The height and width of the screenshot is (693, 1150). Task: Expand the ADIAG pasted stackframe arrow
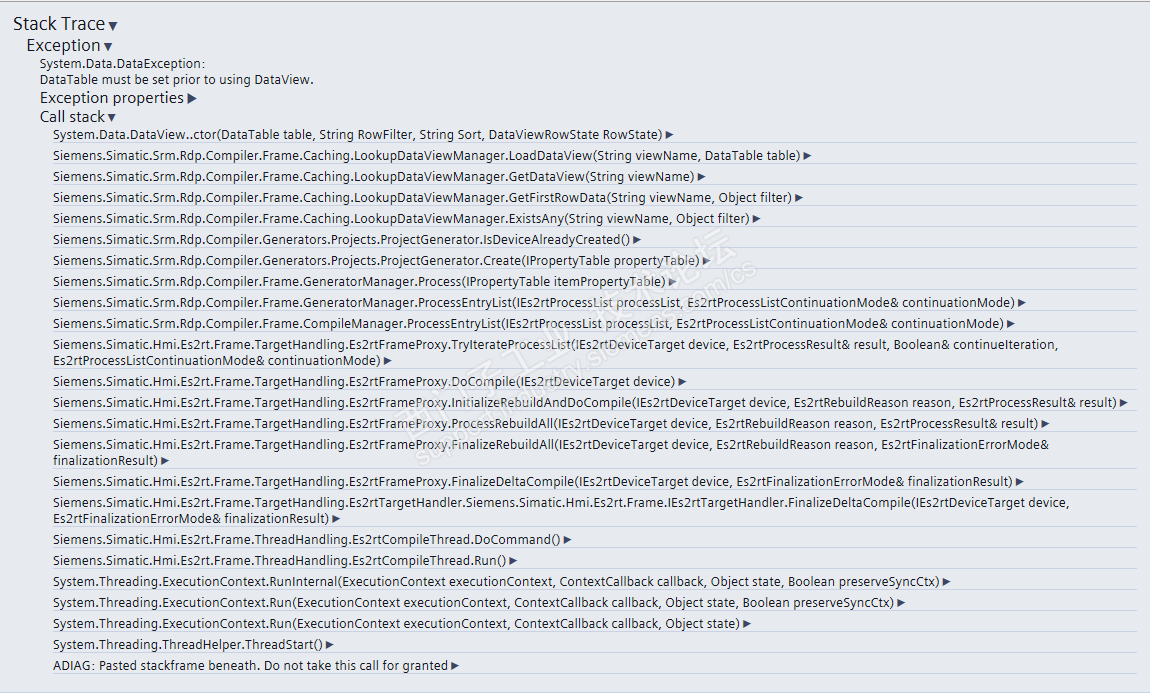455,666
